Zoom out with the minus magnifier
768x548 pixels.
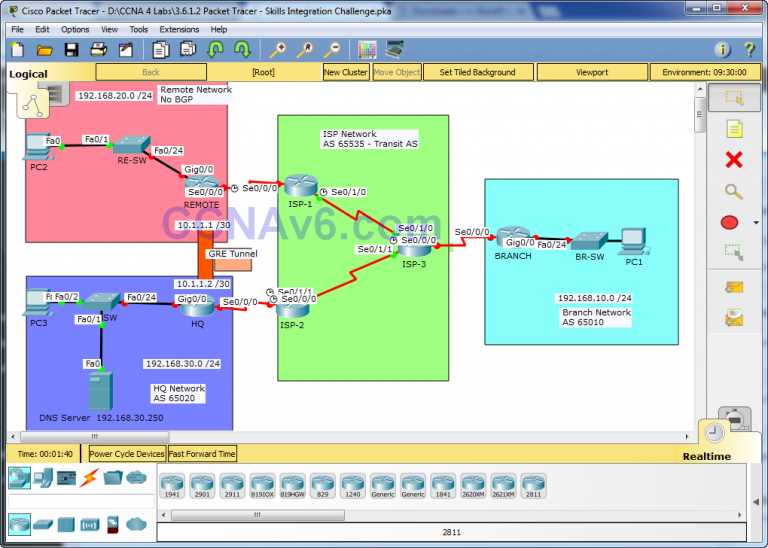click(x=333, y=49)
